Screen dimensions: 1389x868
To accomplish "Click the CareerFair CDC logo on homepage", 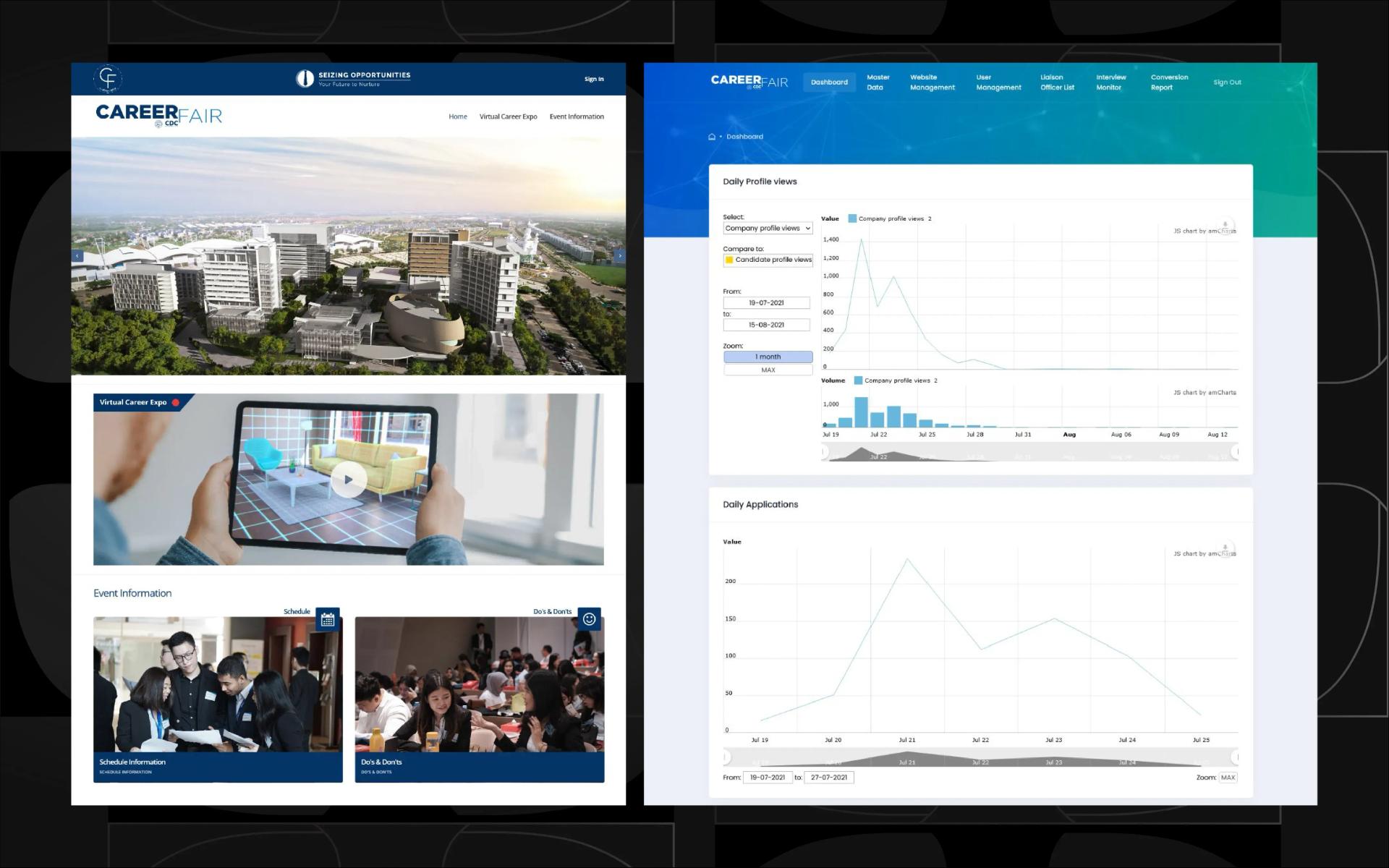I will pyautogui.click(x=158, y=116).
